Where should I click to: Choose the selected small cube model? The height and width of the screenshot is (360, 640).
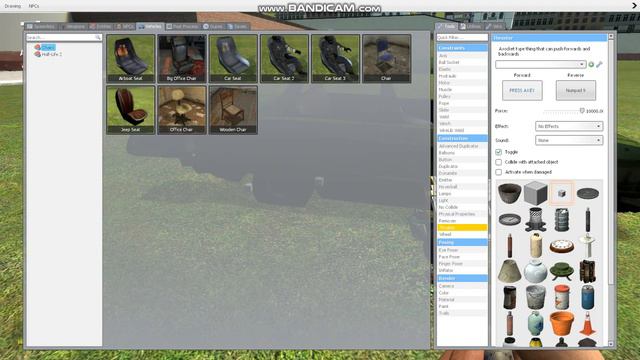point(562,193)
